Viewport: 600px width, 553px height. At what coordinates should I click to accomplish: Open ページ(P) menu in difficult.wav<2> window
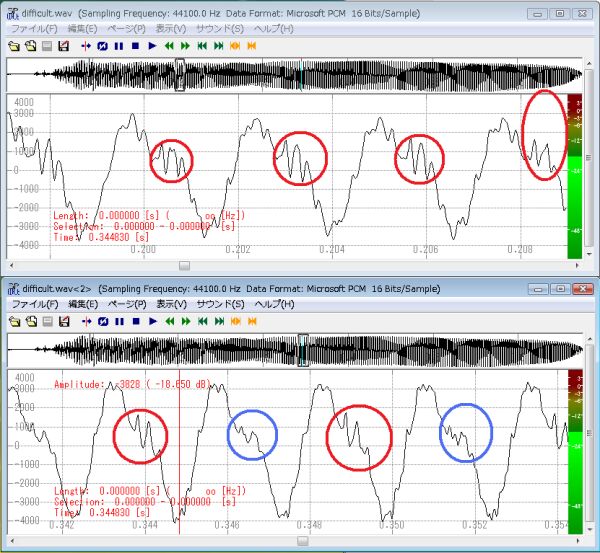[127, 304]
